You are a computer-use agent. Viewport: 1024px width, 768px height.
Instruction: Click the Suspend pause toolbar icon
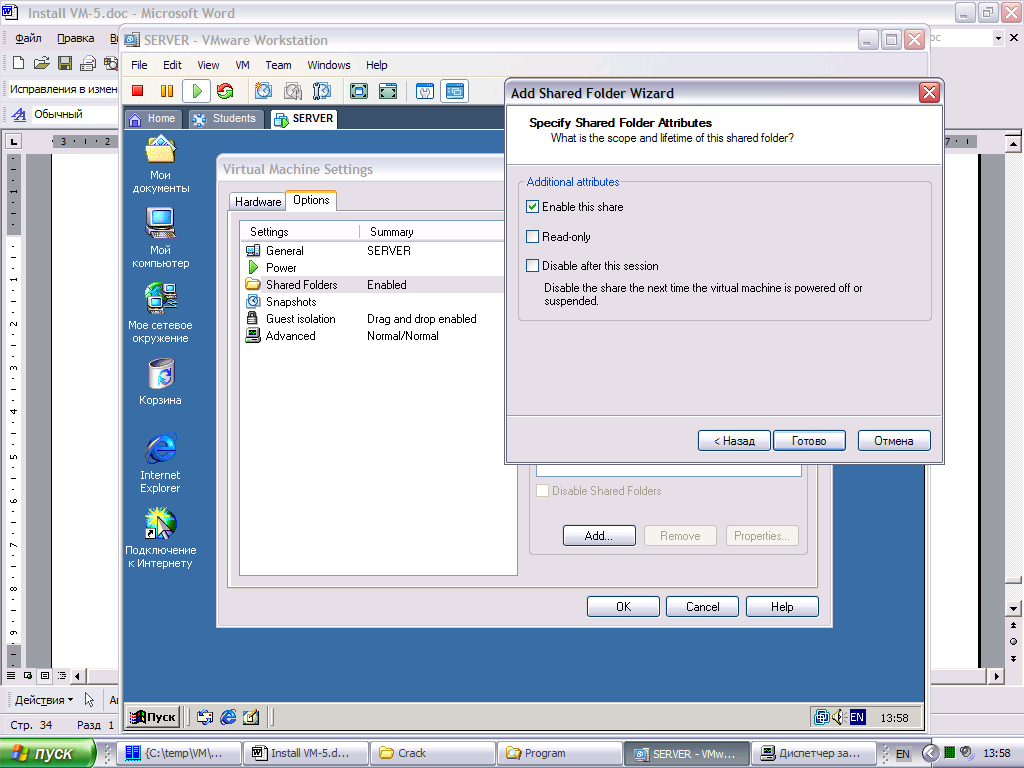(x=167, y=91)
